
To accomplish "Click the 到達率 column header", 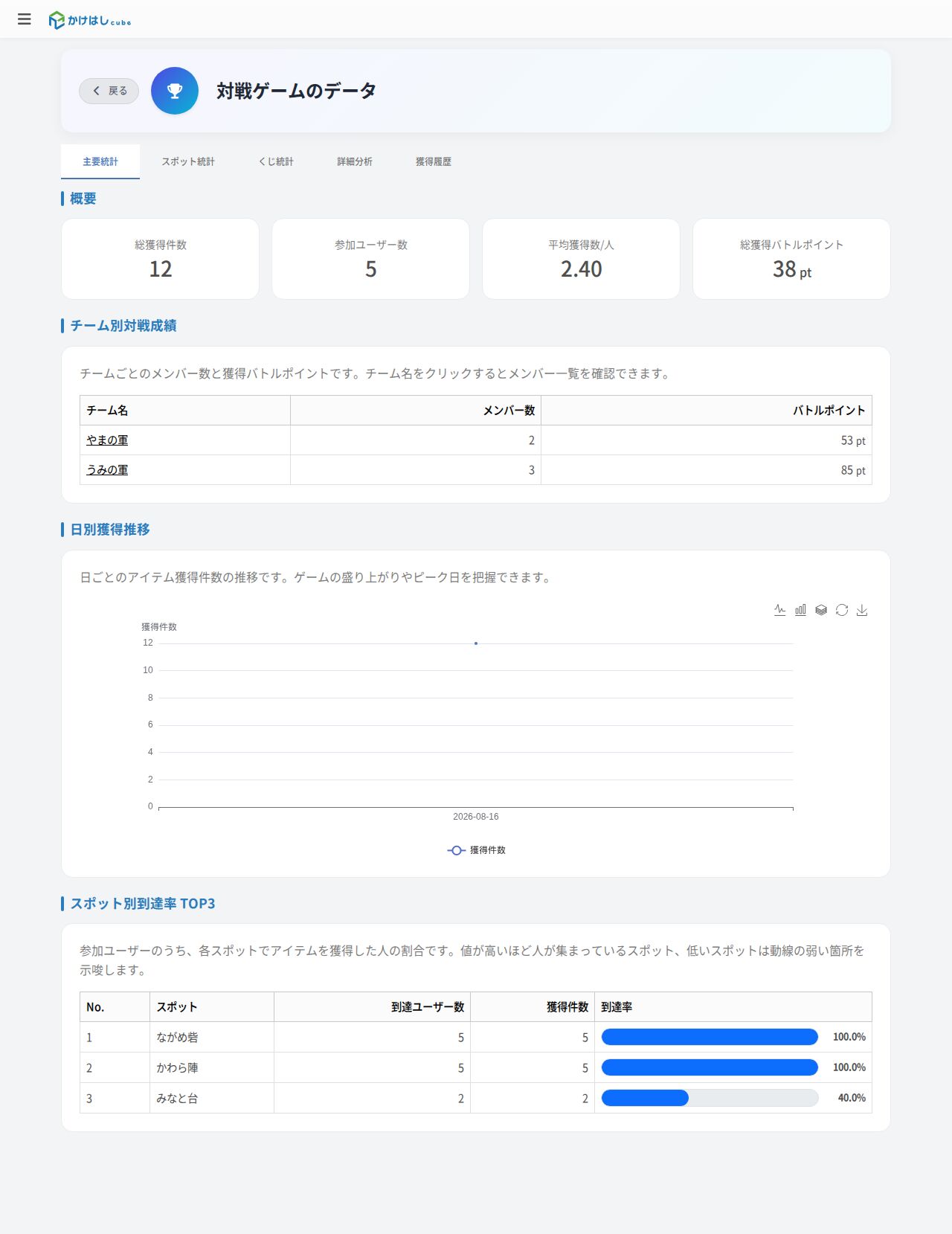I will 733,1007.
